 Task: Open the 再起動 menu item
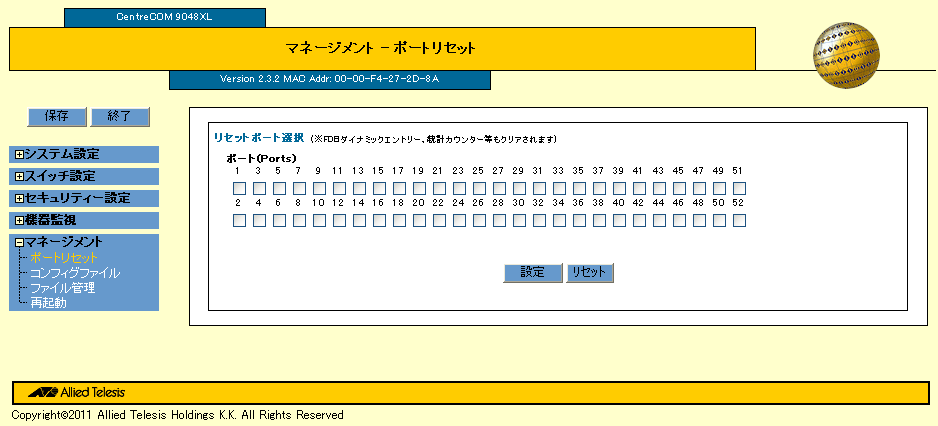click(48, 303)
